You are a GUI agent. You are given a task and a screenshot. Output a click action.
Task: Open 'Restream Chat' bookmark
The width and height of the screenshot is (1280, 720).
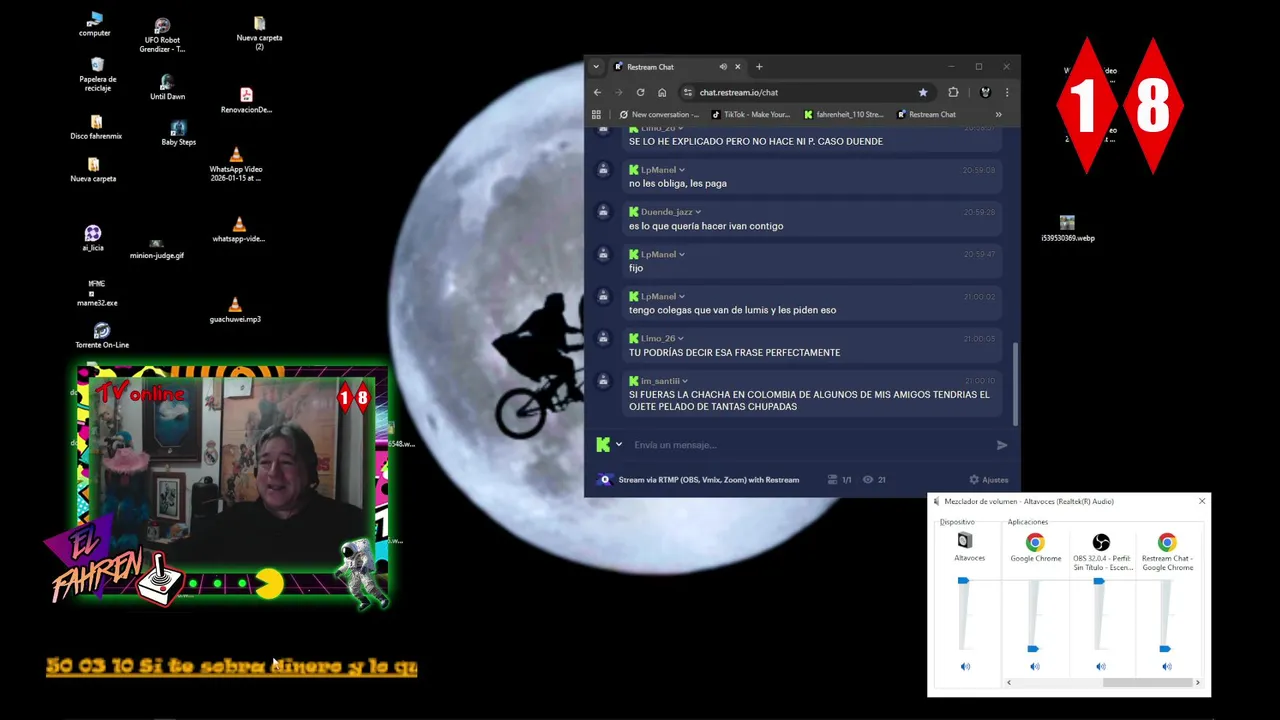[x=926, y=114]
